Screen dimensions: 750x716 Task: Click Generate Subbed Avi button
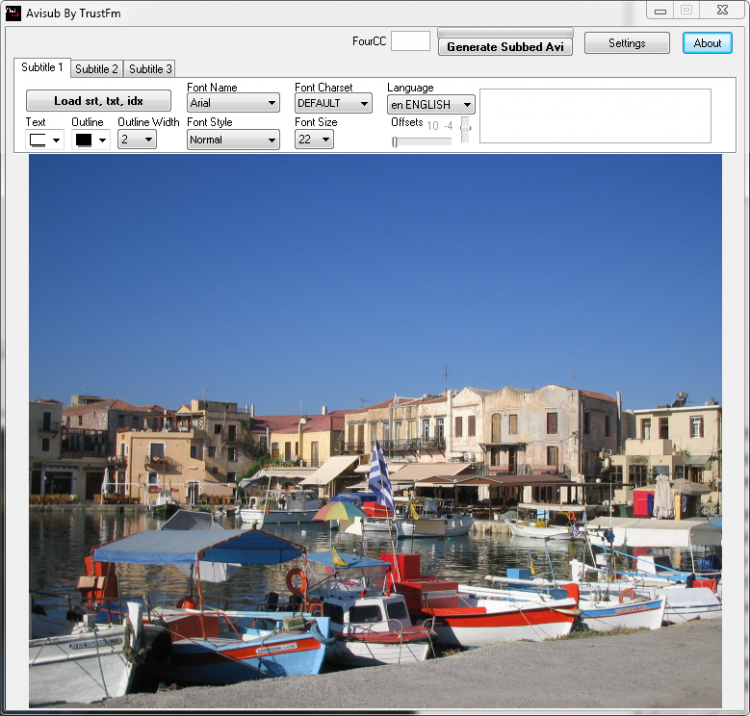(x=505, y=47)
